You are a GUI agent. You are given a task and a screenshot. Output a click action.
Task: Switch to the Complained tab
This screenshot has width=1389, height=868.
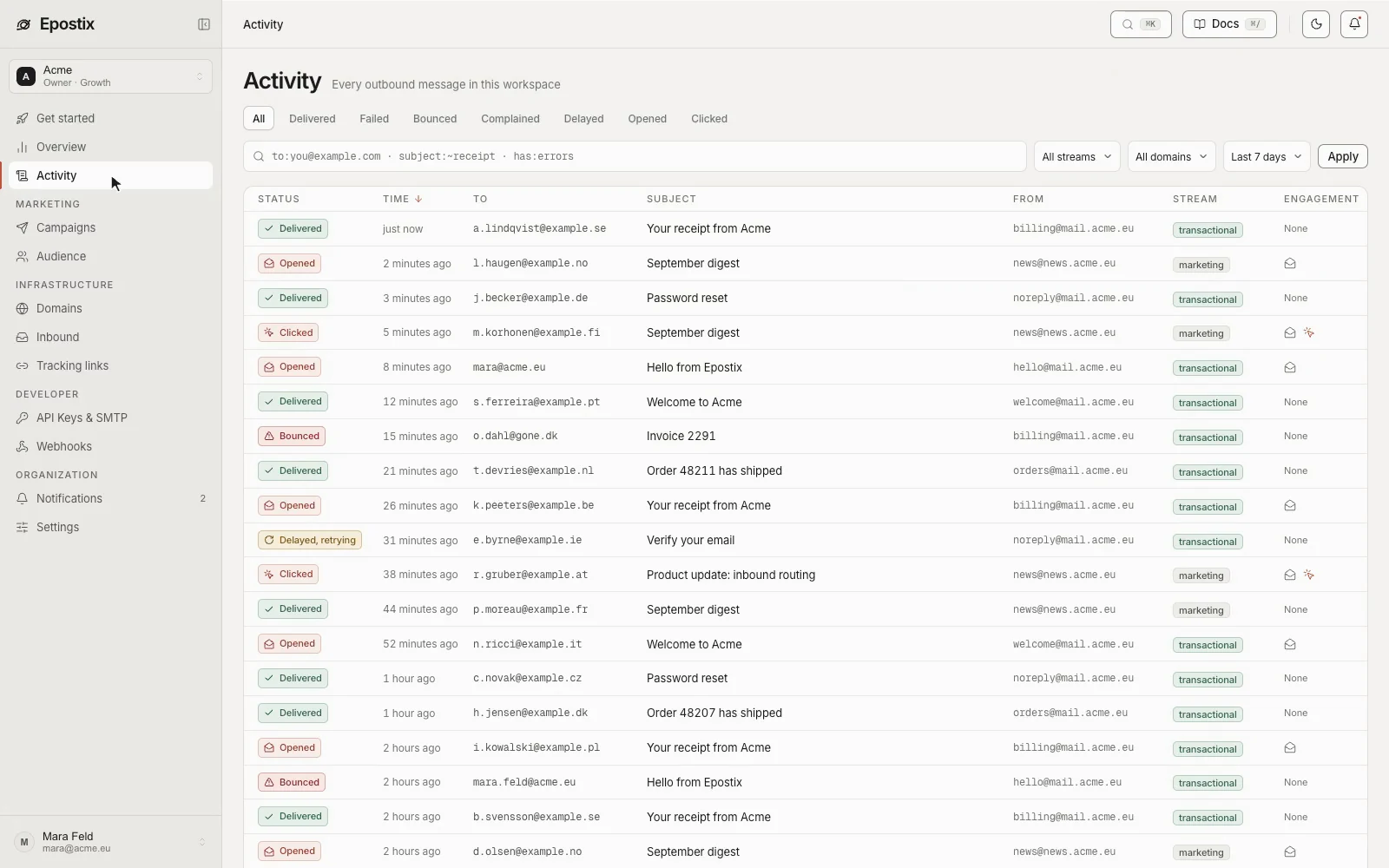[510, 119]
